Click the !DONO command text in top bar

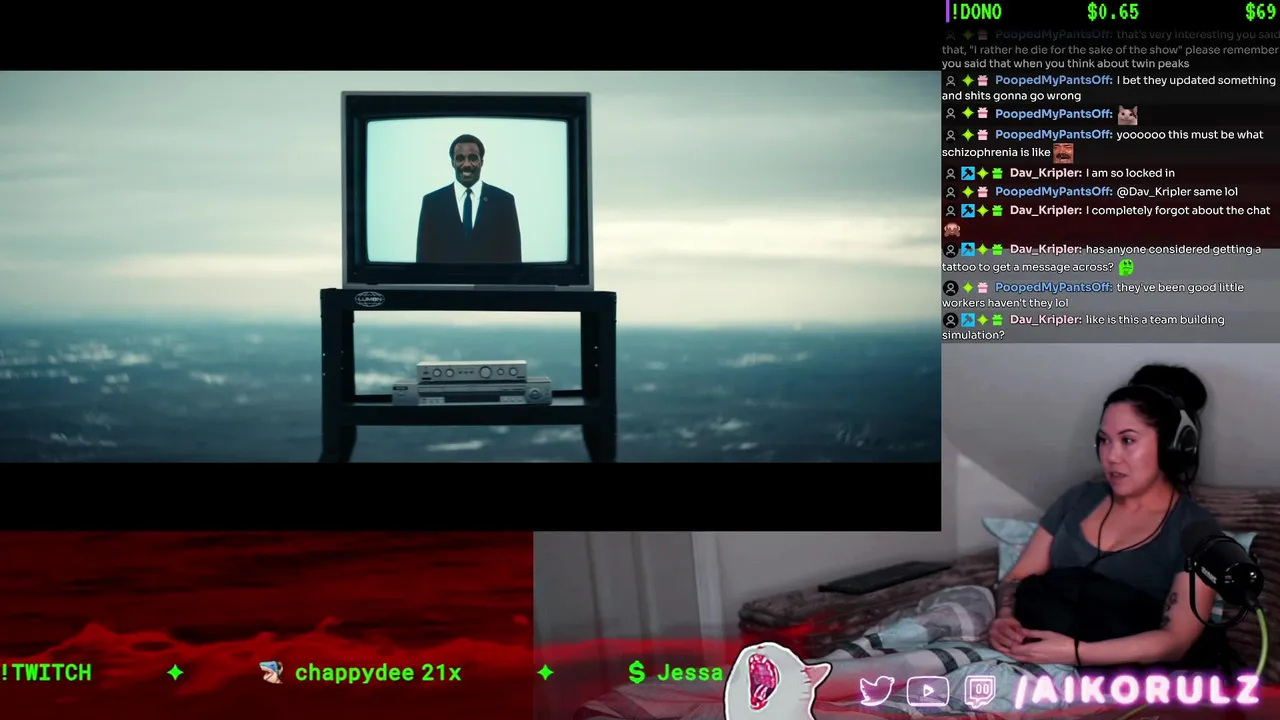(x=975, y=12)
